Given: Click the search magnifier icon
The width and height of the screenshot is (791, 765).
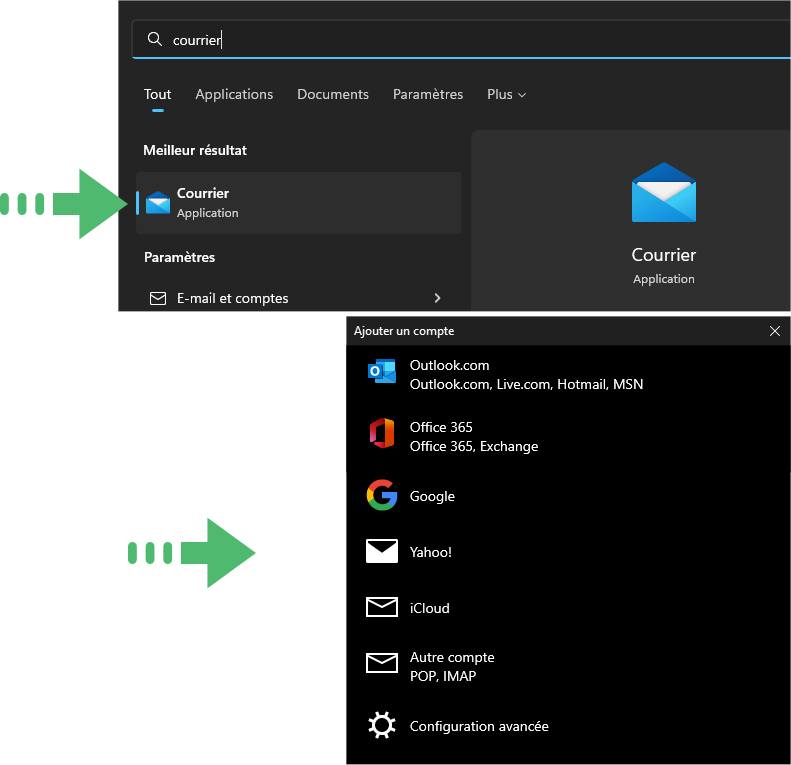Looking at the screenshot, I should 154,39.
